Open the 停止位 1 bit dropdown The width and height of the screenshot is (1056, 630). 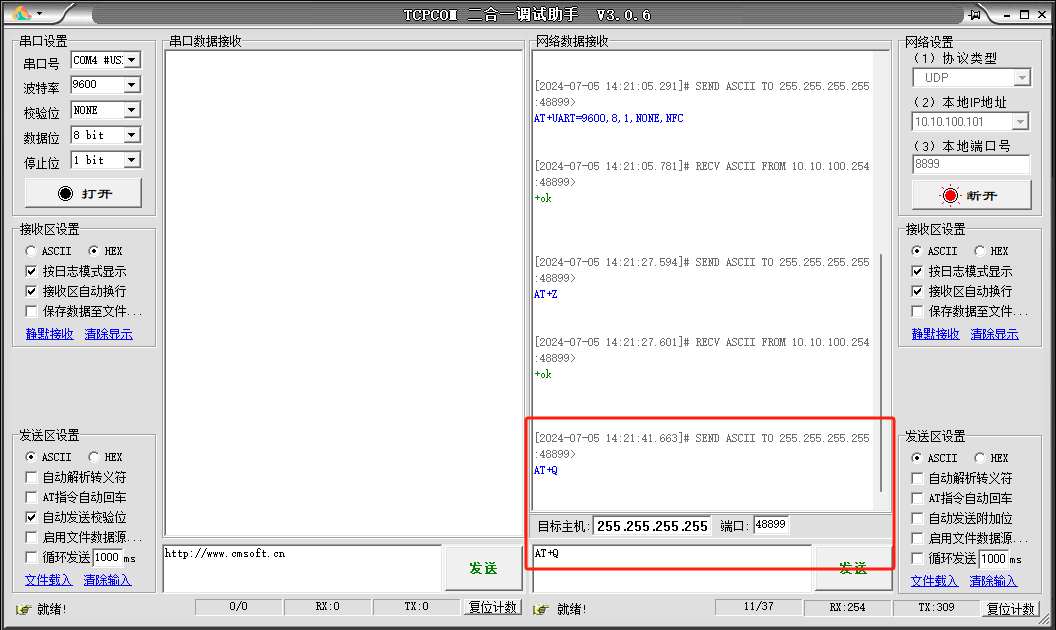click(x=131, y=160)
